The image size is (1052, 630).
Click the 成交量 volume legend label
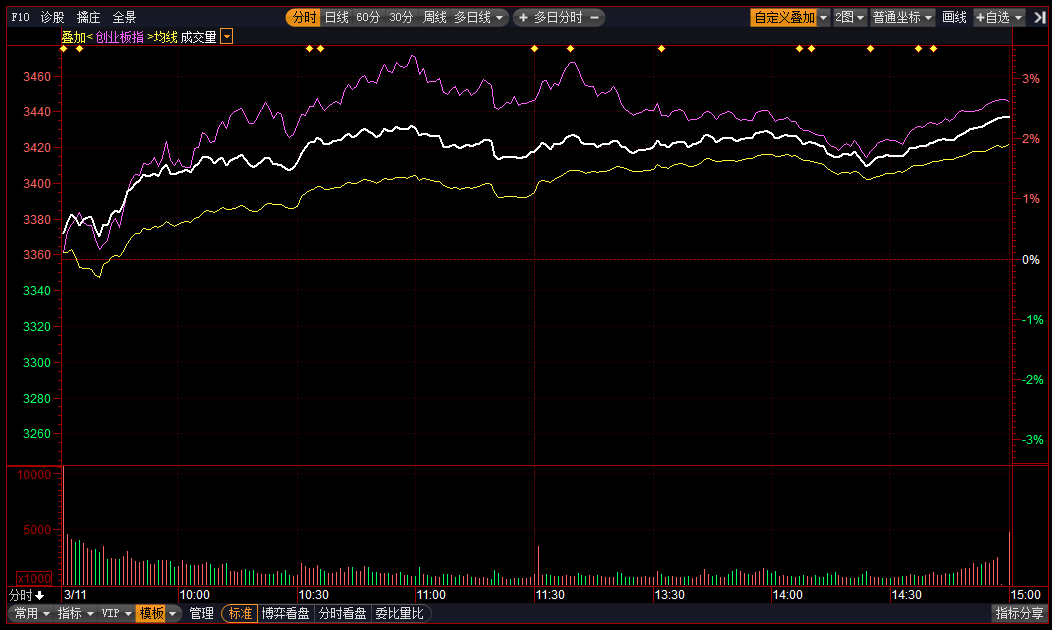(x=198, y=37)
